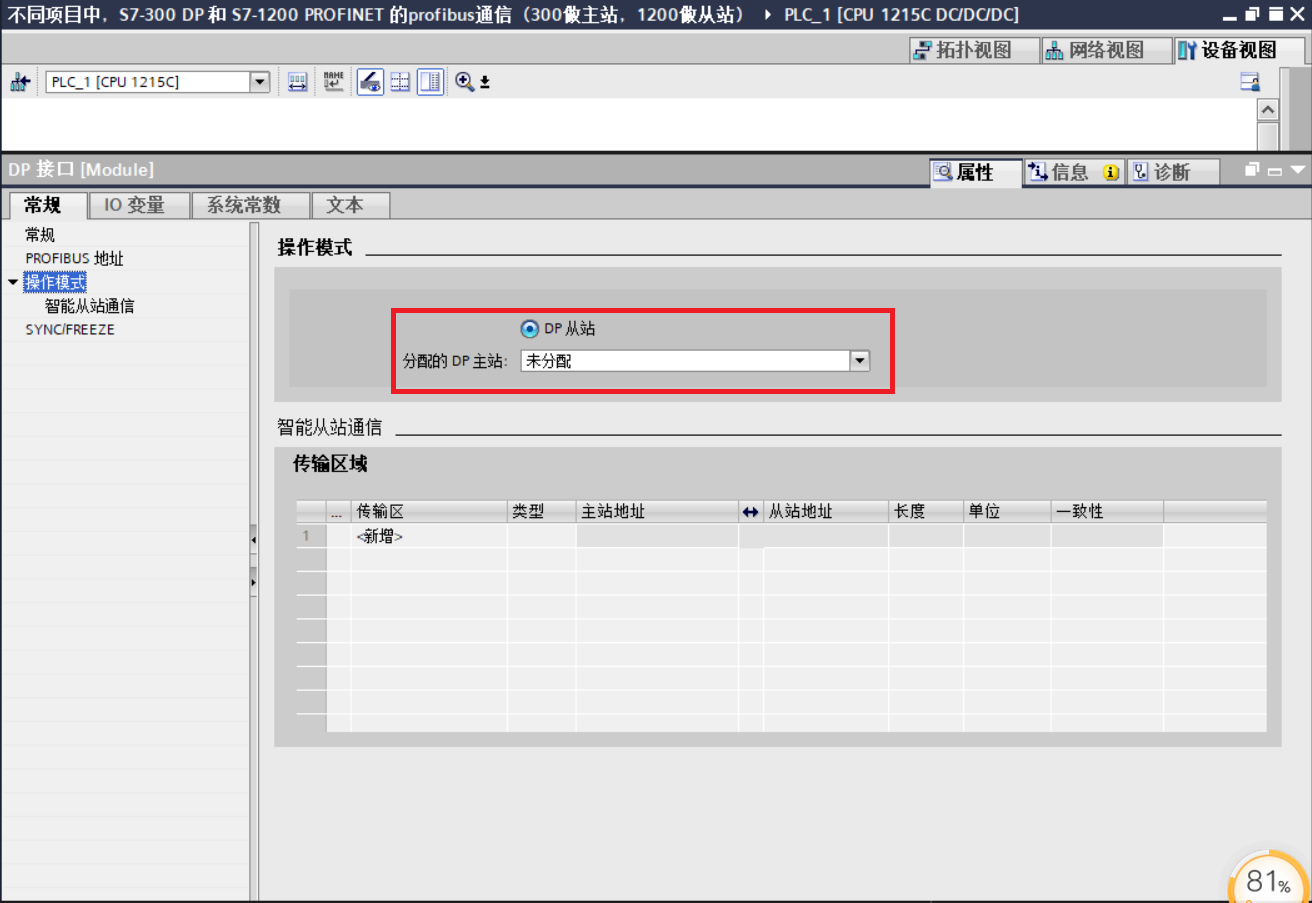Click the 单位 column header
Screen dimensions: 1312x903
(x=1007, y=511)
